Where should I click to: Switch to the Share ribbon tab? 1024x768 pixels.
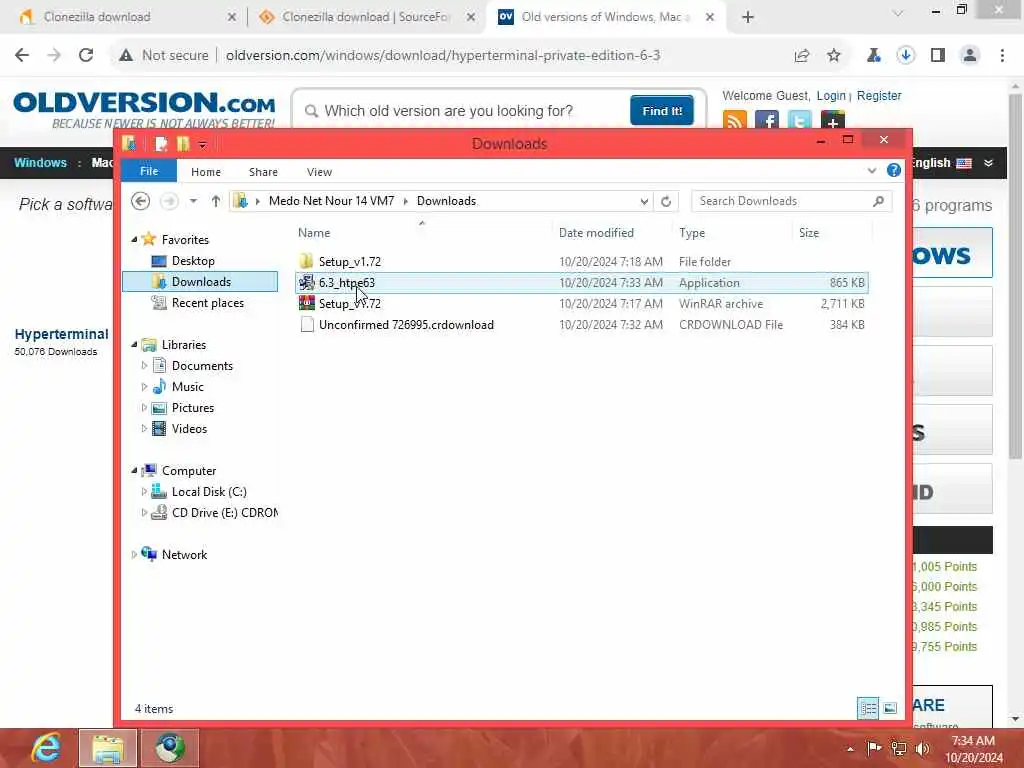263,172
